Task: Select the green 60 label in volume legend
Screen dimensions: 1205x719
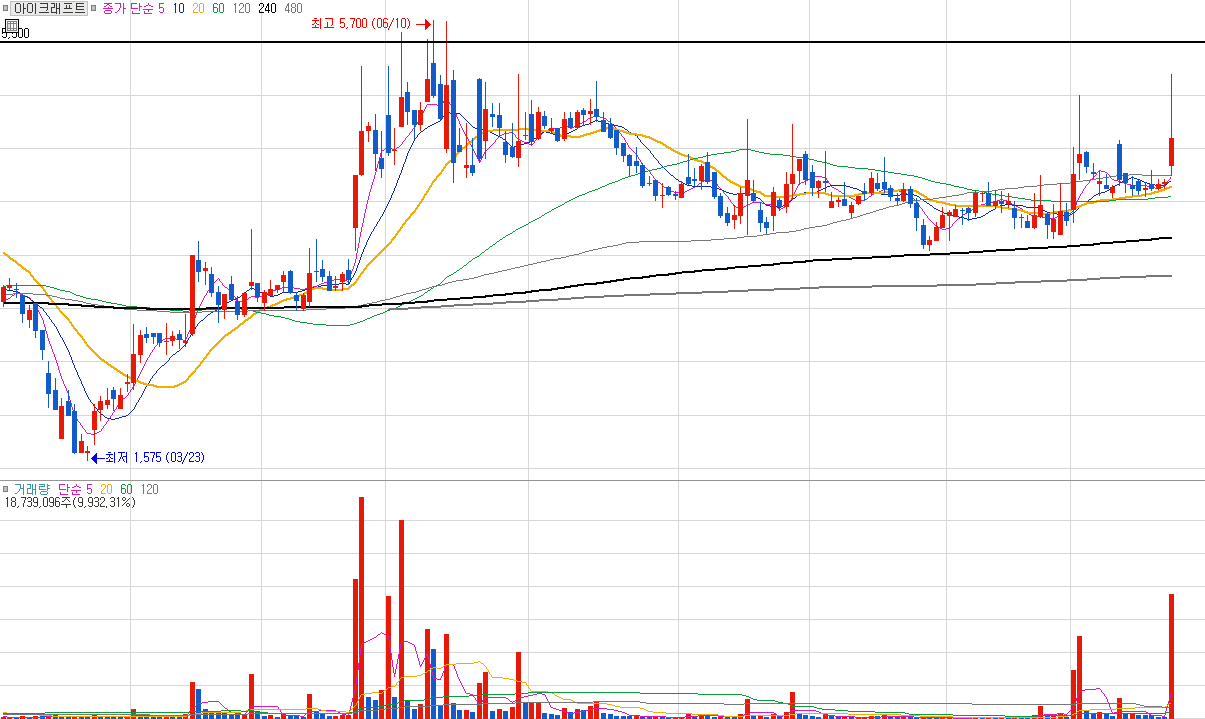Action: (x=126, y=489)
